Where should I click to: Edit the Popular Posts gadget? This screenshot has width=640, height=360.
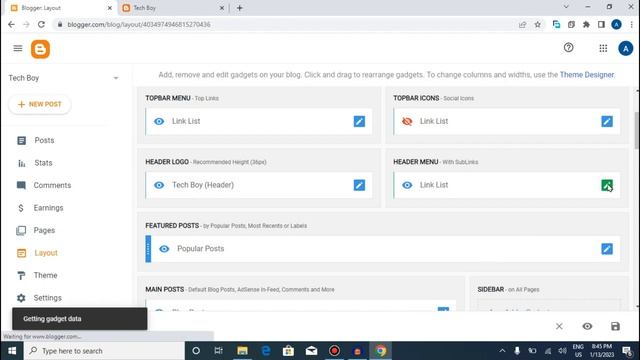[607, 249]
